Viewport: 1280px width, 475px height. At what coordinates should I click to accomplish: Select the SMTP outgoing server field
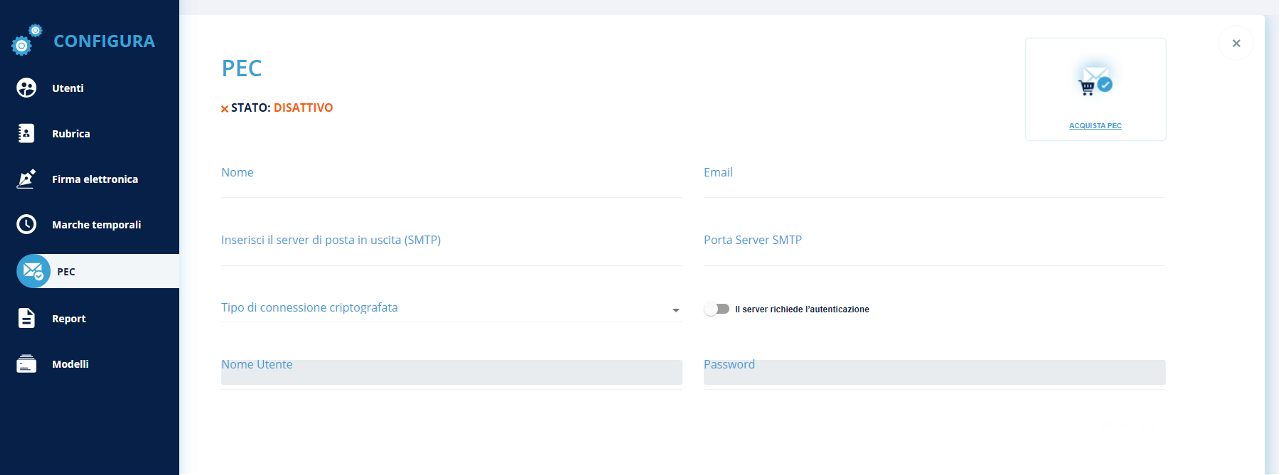pos(451,250)
